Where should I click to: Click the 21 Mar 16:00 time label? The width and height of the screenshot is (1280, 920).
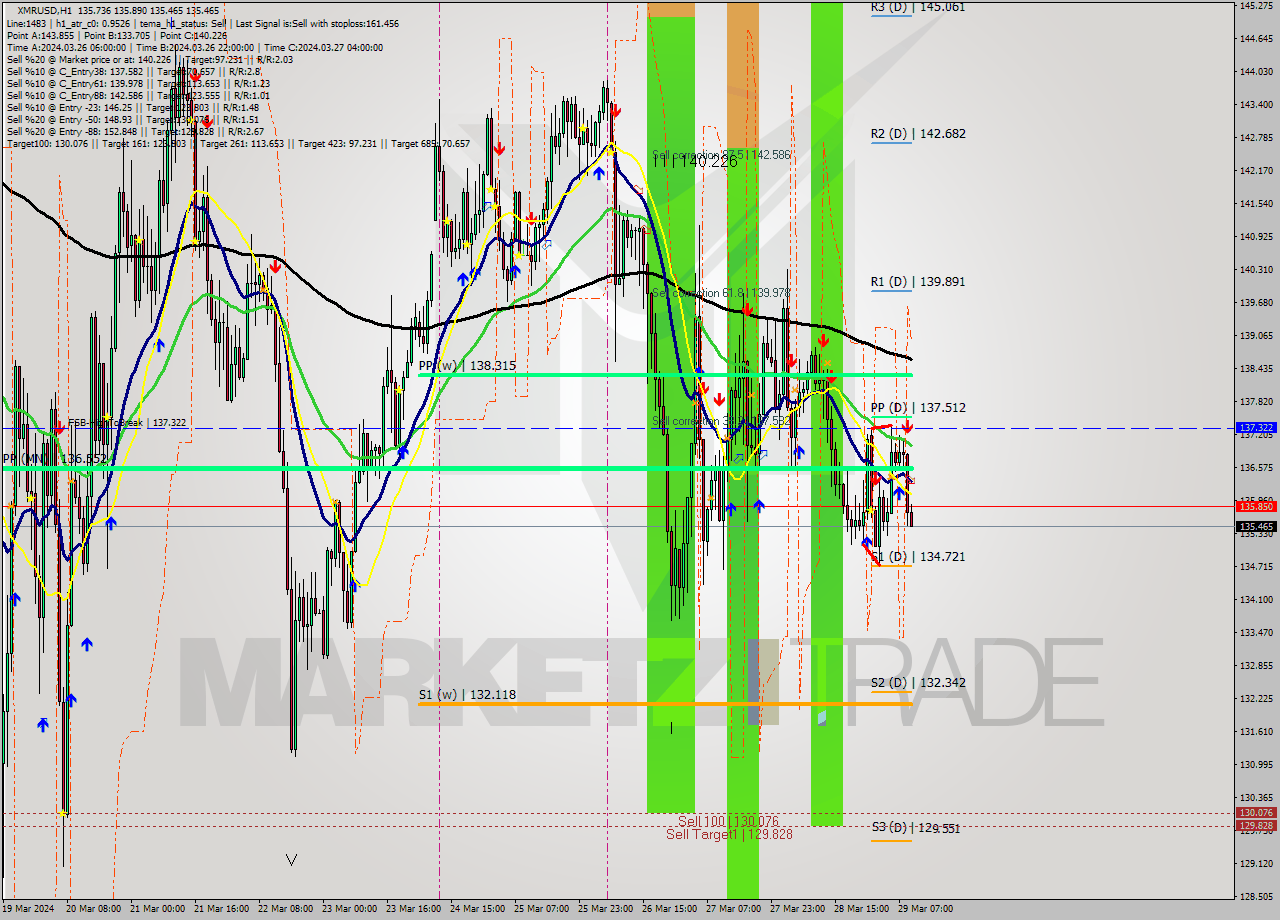click(222, 909)
